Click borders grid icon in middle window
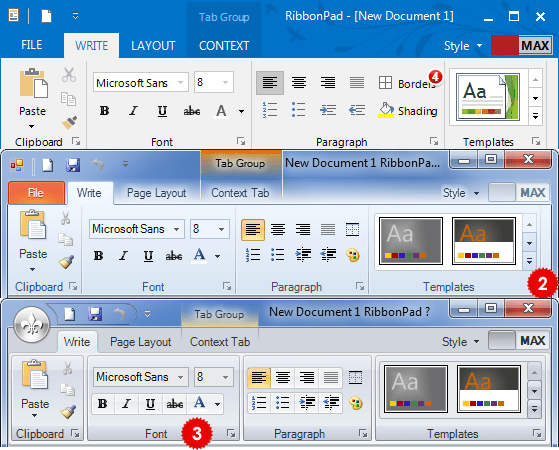The image size is (559, 450). point(353,229)
